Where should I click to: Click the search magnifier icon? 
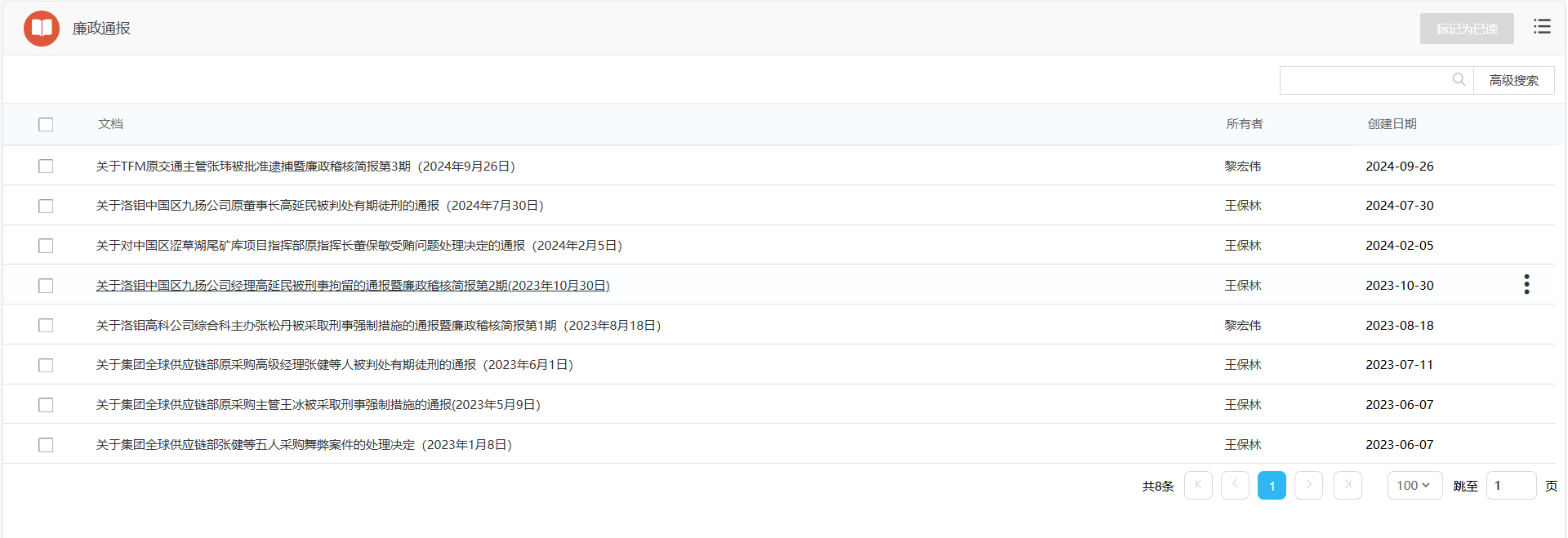click(1459, 79)
